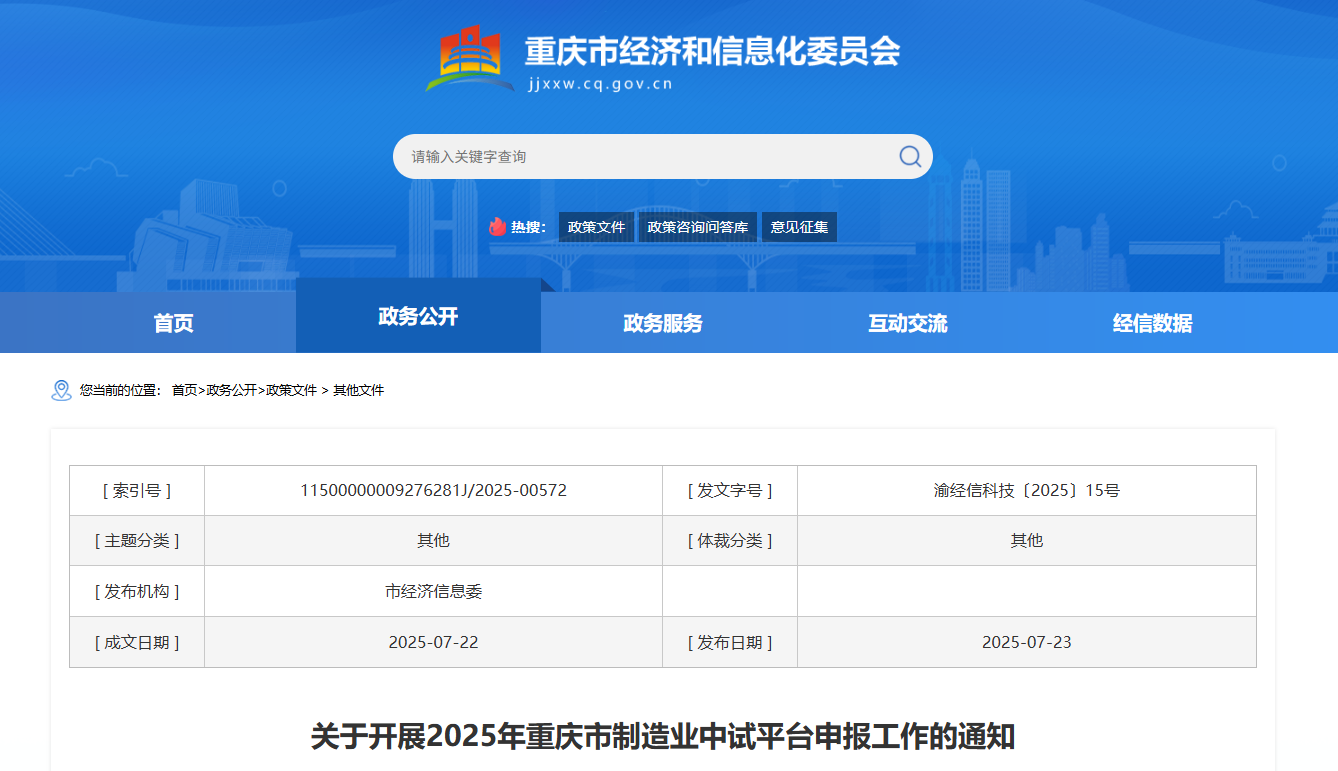Image resolution: width=1338 pixels, height=771 pixels.
Task: Click the Chongqing commission emblem logo
Action: [x=469, y=57]
